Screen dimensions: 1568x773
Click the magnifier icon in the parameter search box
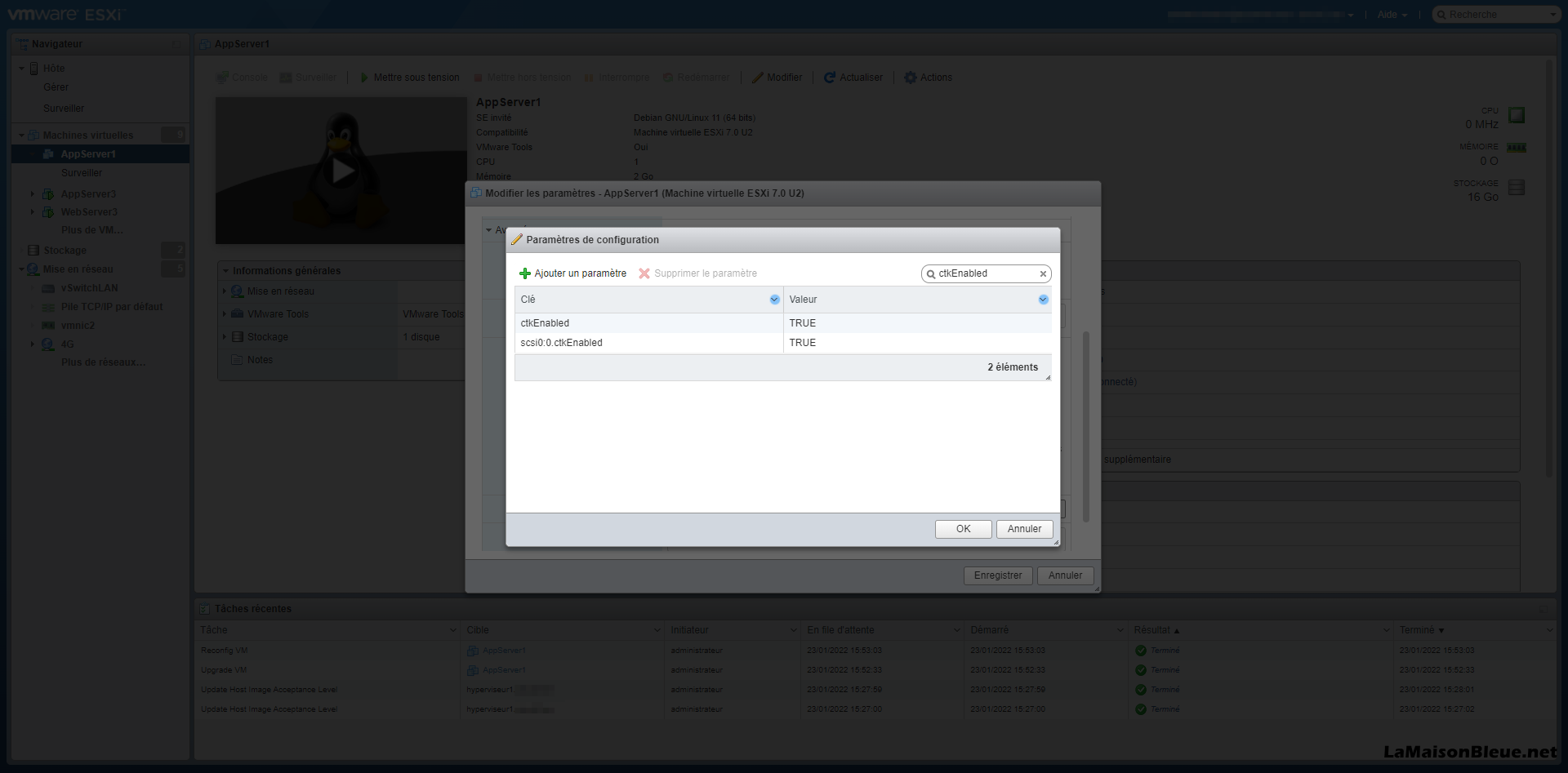click(931, 274)
